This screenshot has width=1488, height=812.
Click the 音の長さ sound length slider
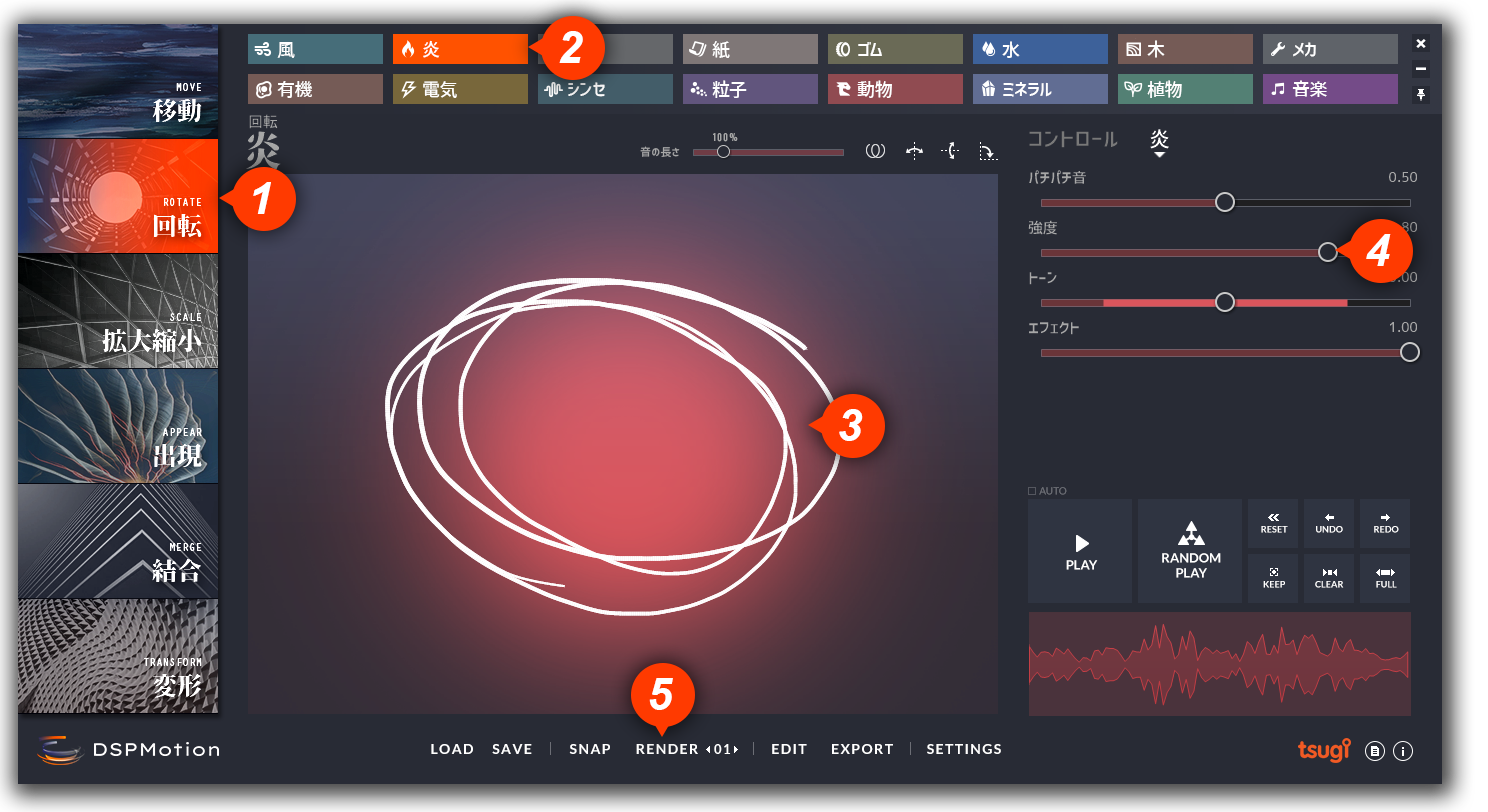768,152
